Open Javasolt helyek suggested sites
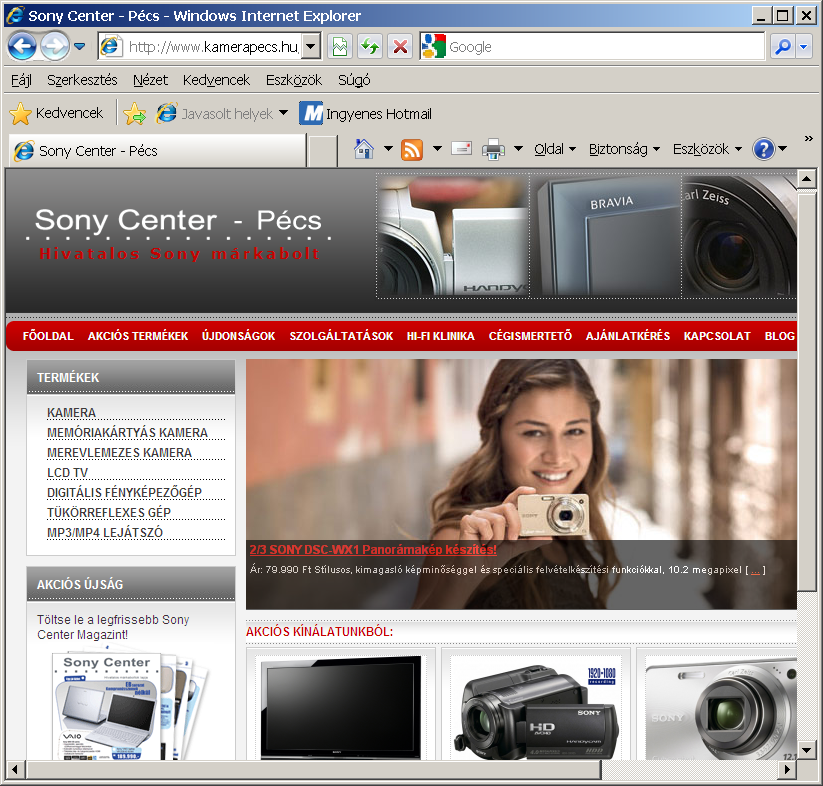Screen dimensions: 823x786 222,113
